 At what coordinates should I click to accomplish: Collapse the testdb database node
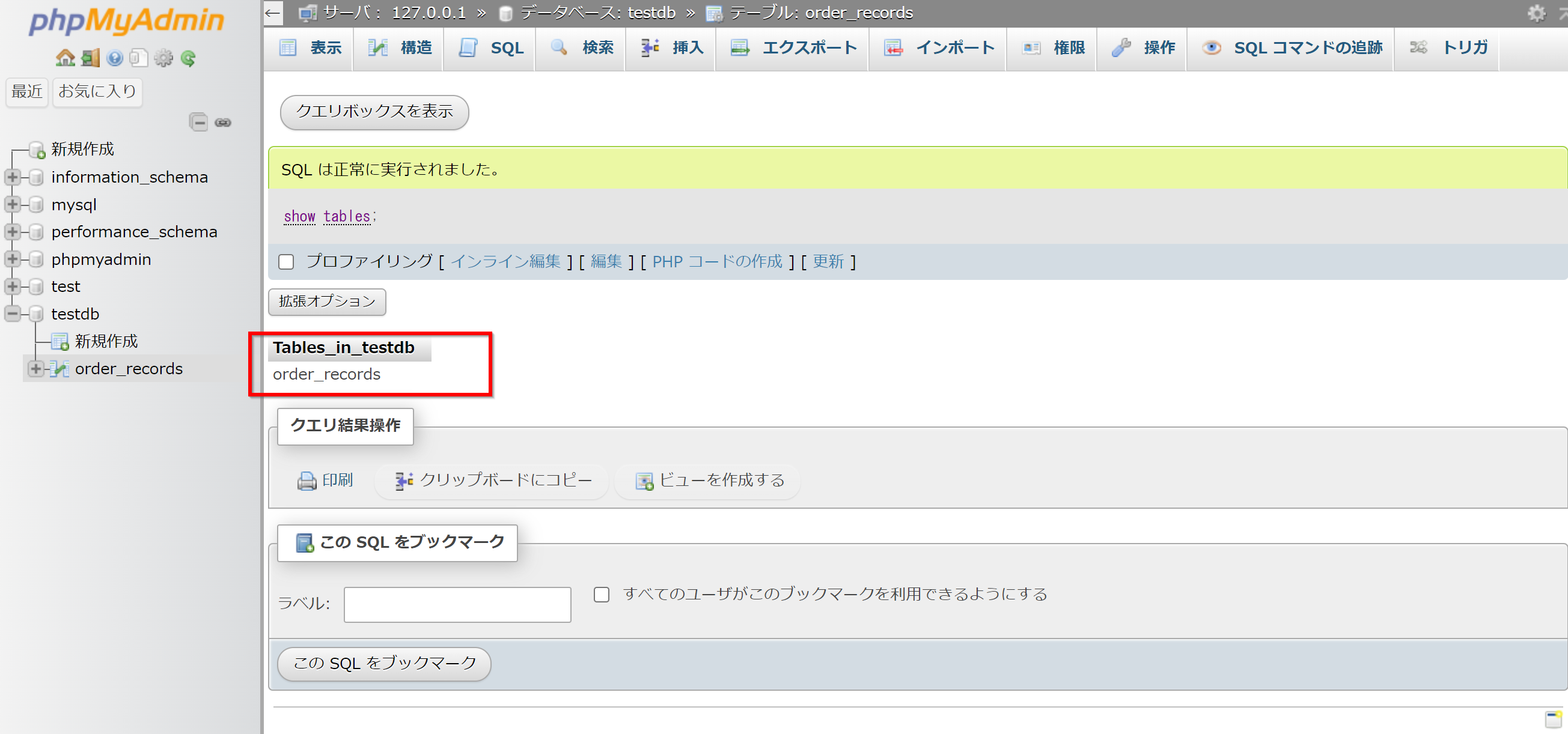tap(12, 314)
